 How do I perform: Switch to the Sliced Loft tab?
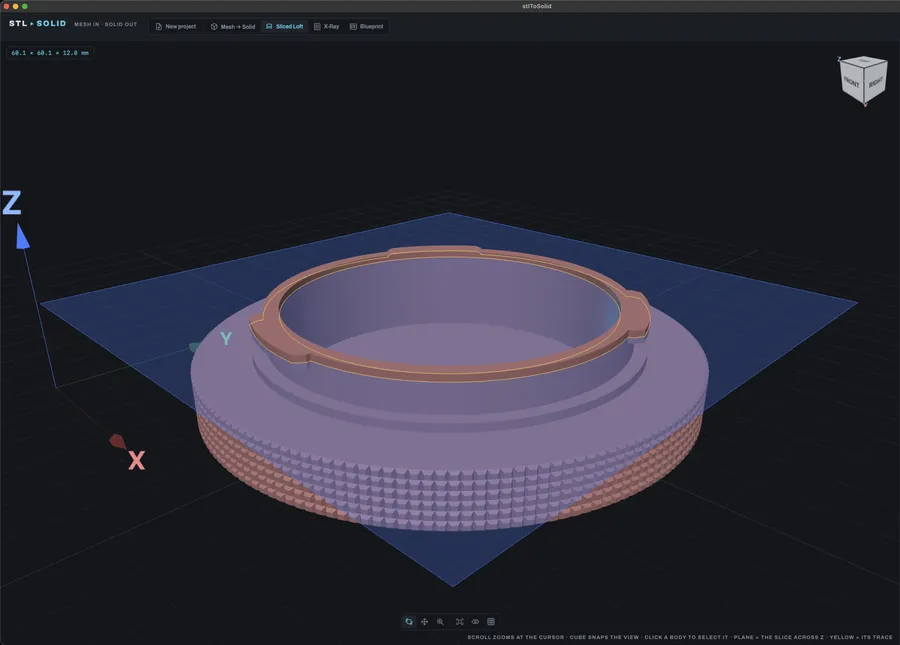(285, 26)
